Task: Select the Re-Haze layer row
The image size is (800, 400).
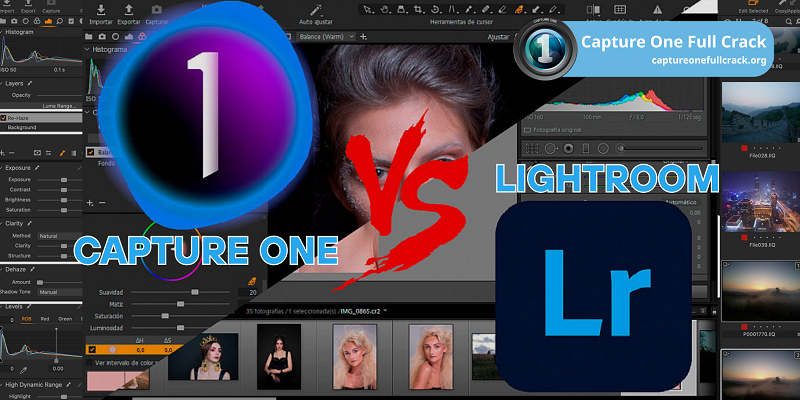Action: pyautogui.click(x=41, y=117)
